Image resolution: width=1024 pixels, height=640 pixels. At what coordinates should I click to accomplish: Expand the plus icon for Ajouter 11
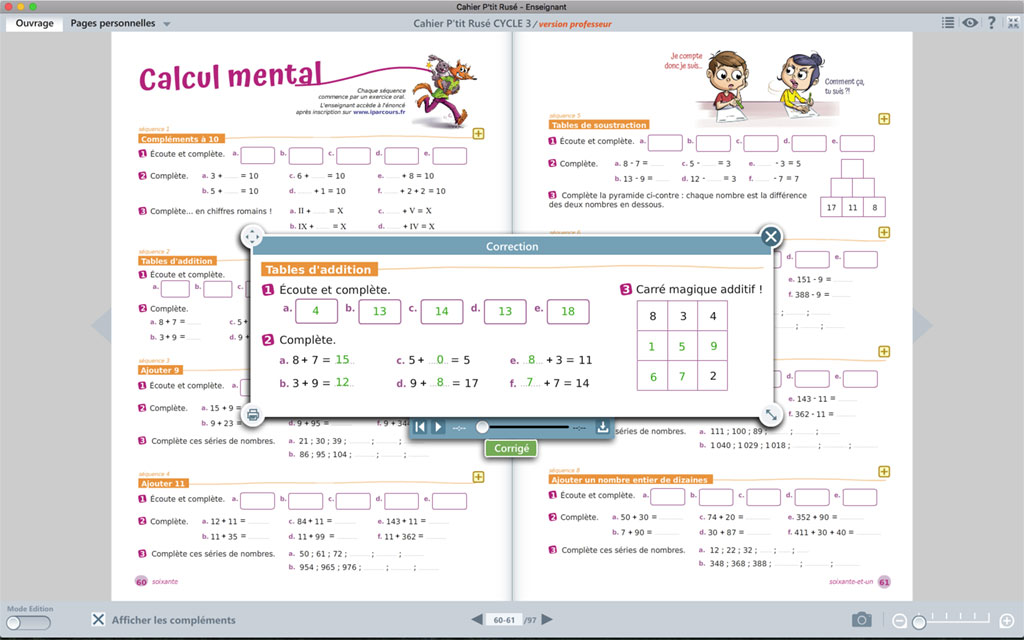478,477
